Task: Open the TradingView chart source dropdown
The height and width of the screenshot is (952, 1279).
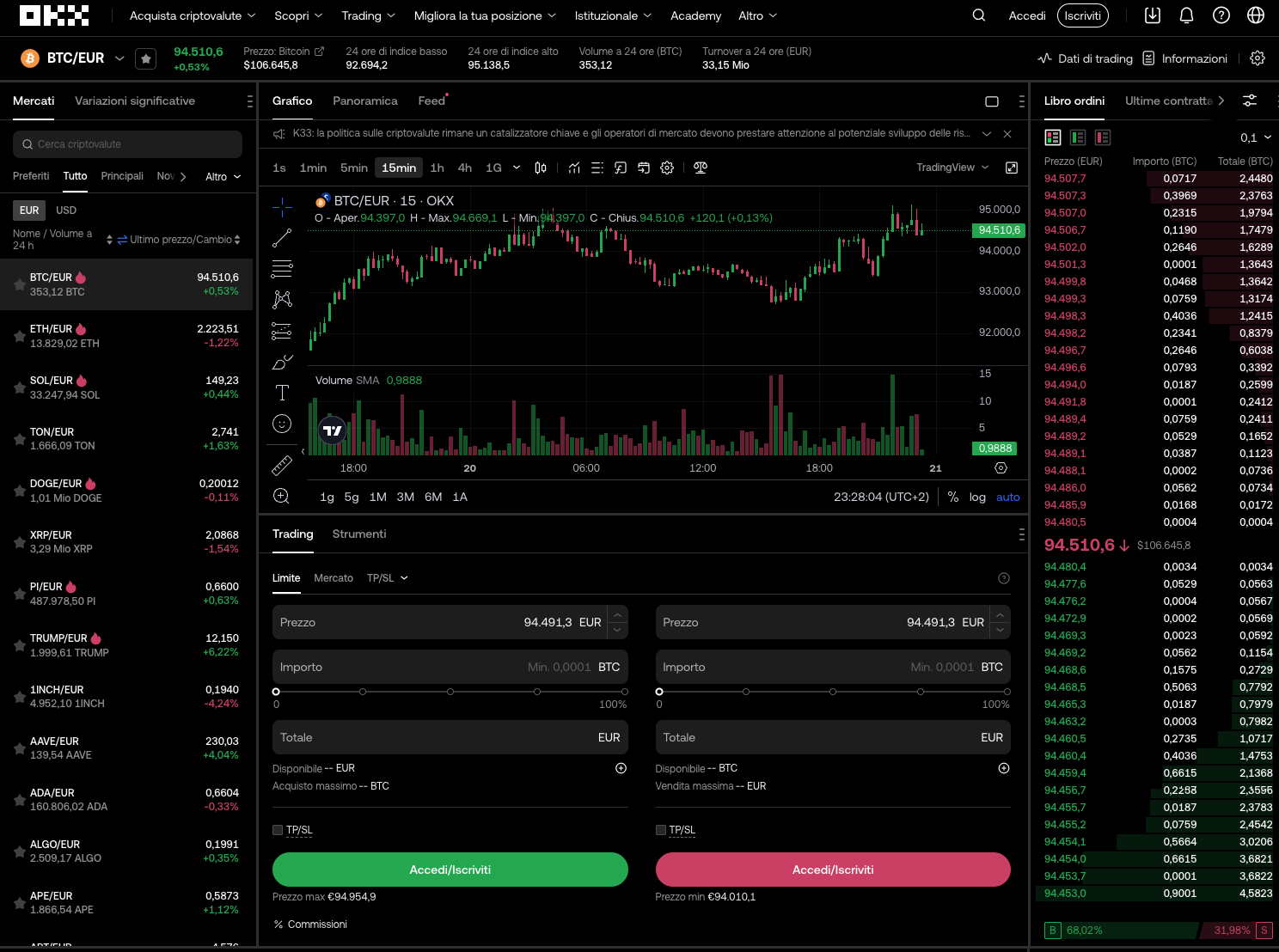Action: pyautogui.click(x=952, y=168)
